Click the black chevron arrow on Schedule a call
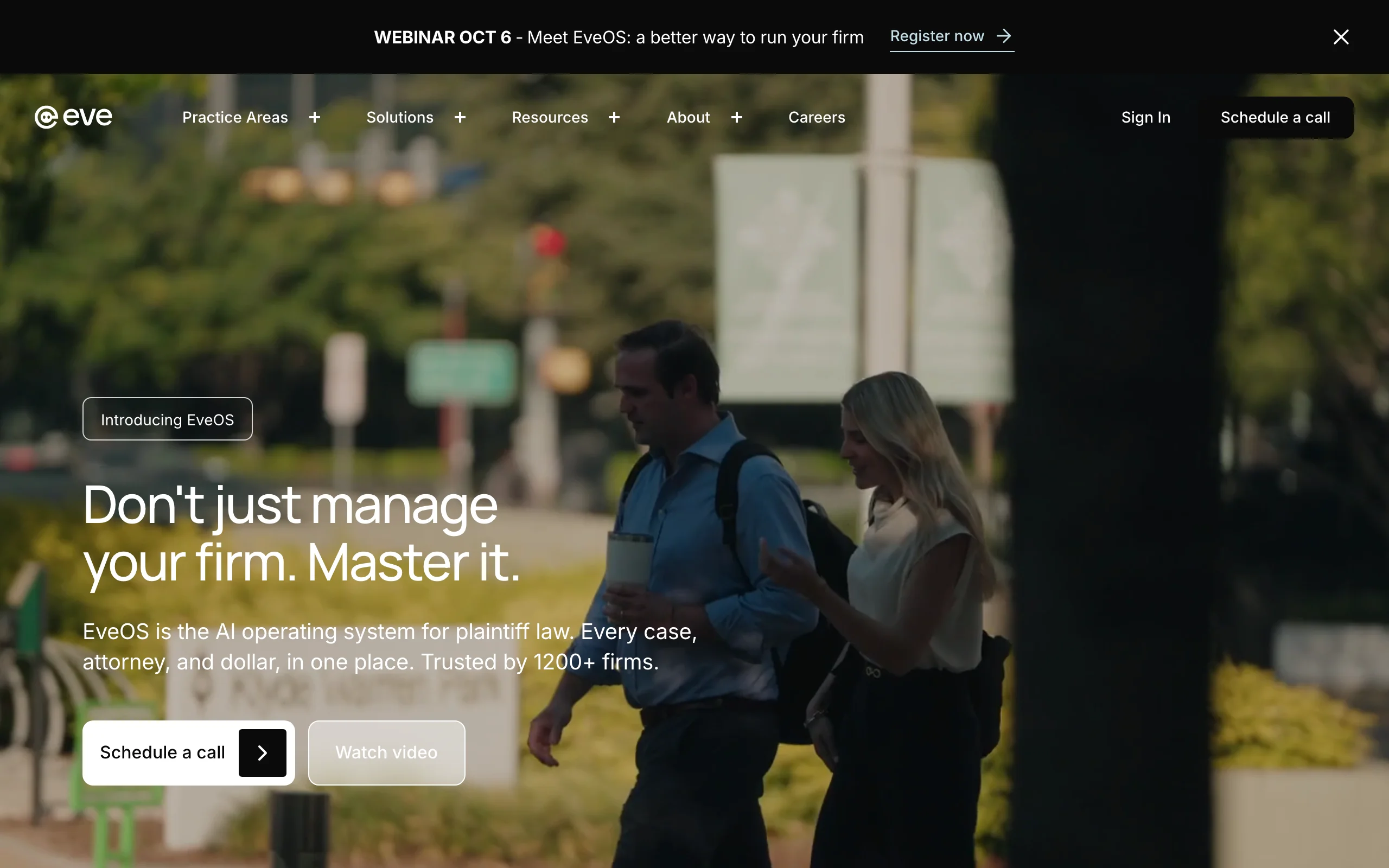This screenshot has height=868, width=1389. tap(262, 752)
